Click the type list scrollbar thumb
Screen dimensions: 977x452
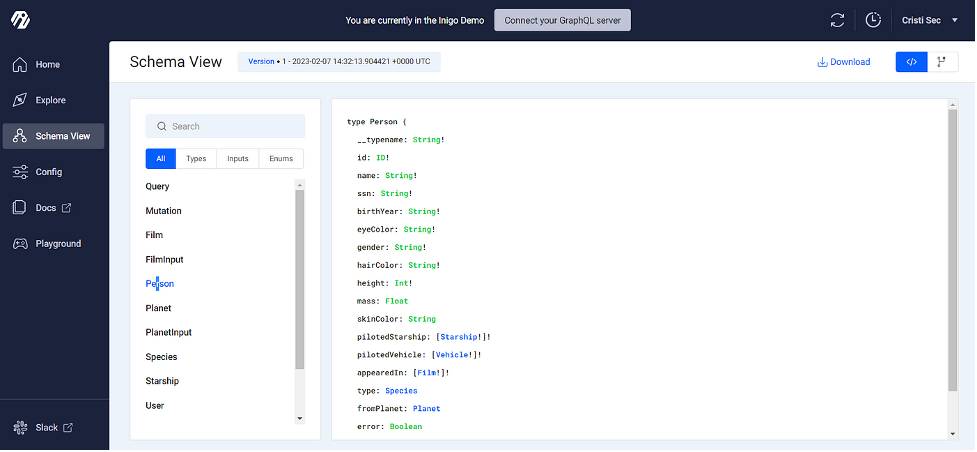(x=300, y=279)
